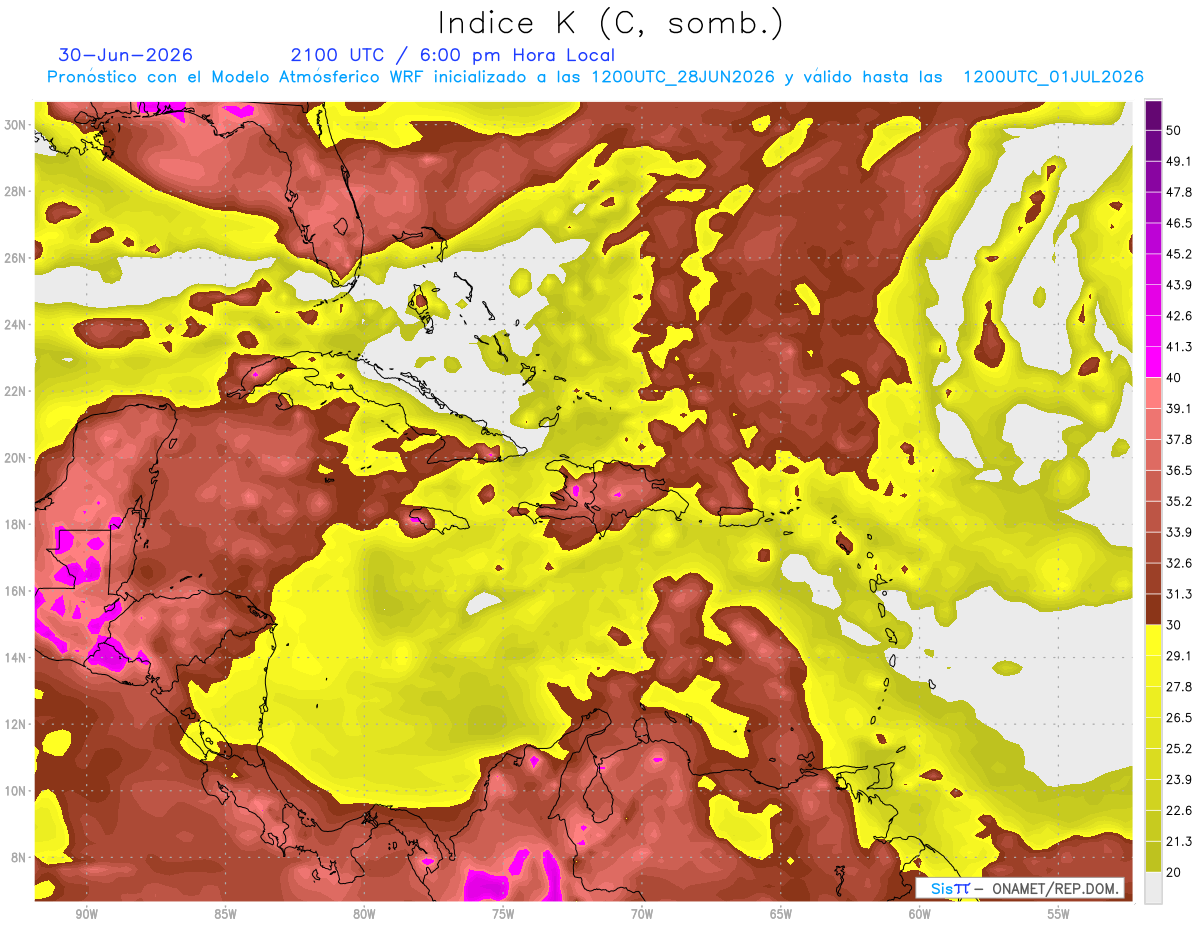Click the 70W longitude axis label
The image size is (1200, 927).
coord(642,915)
